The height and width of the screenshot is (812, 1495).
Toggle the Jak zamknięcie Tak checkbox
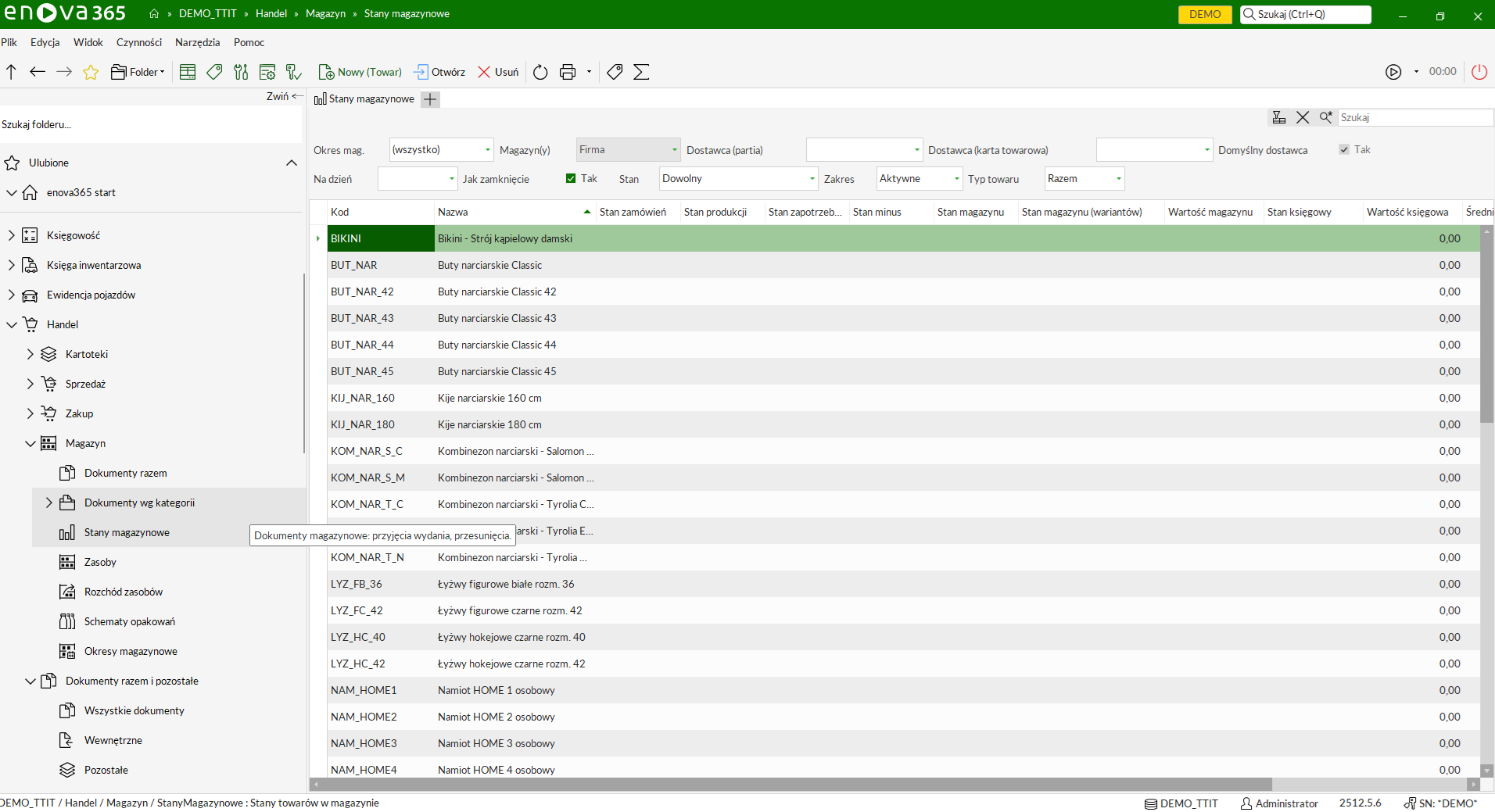[x=571, y=178]
